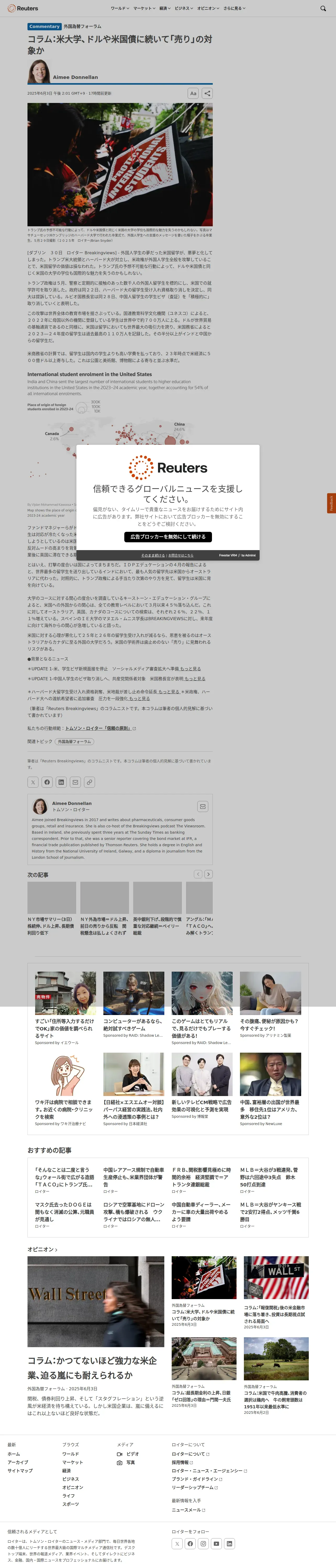Open 英中銀利下げ next article card
This screenshot has height=1568, width=336.
[157, 909]
